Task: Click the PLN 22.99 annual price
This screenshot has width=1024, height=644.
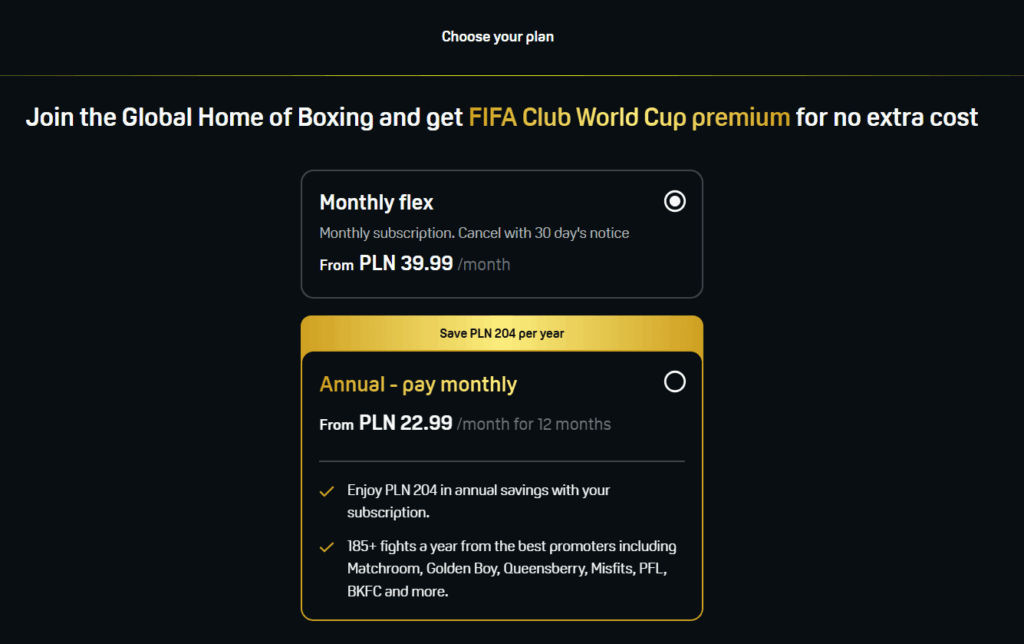Action: [406, 423]
